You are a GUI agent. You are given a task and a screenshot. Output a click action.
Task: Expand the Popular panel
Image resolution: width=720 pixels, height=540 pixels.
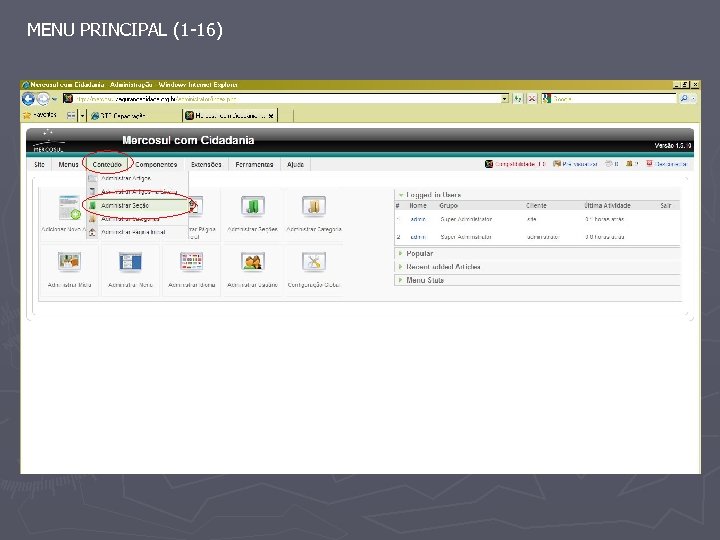401,253
